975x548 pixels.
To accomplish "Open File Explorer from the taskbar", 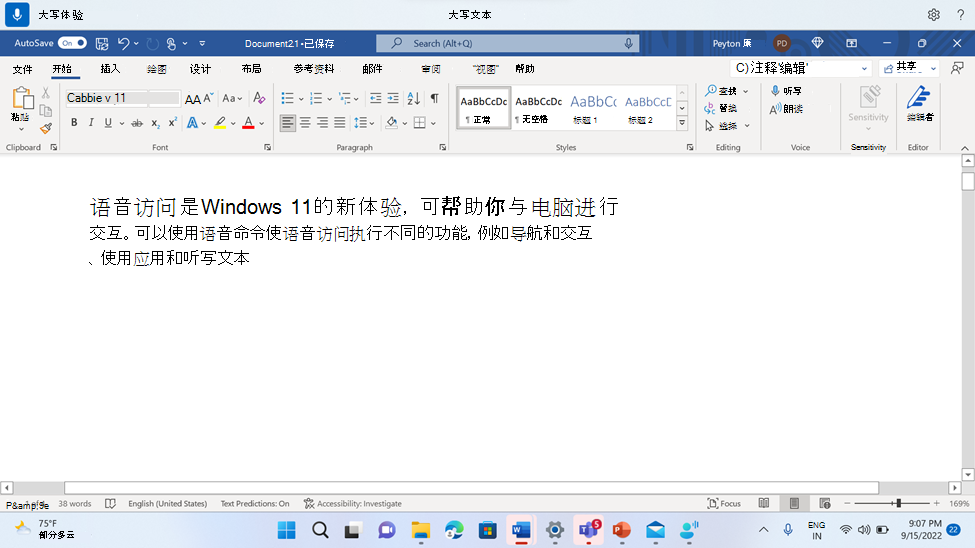I will [x=421, y=530].
